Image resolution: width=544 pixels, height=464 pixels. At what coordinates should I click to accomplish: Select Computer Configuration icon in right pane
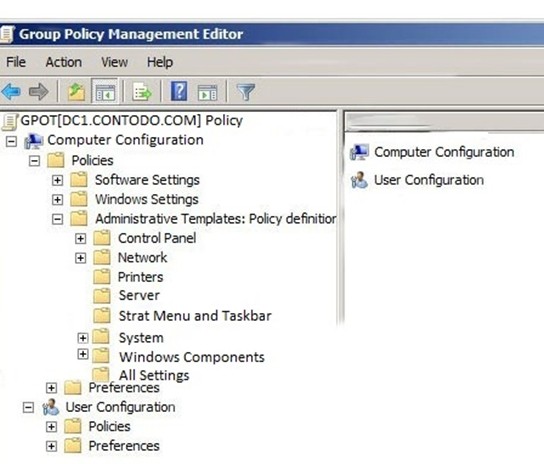[359, 152]
